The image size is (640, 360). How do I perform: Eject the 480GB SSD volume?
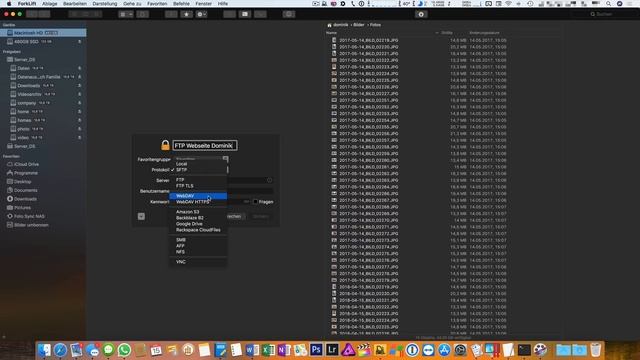[80, 42]
